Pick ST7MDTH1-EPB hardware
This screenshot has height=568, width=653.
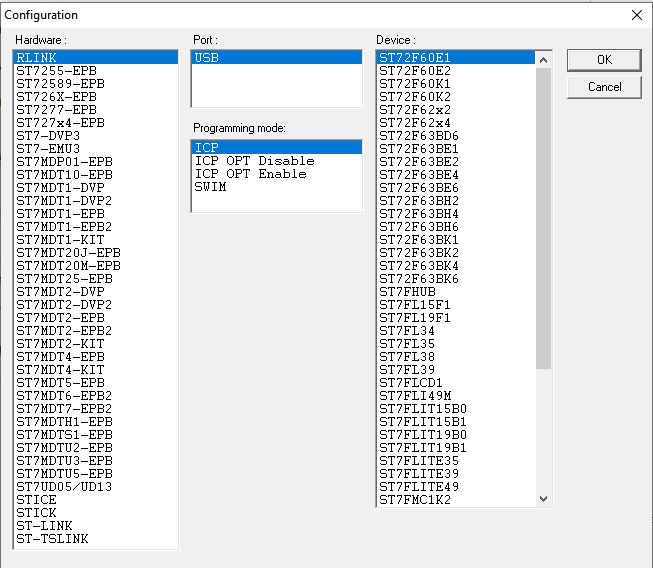[96, 421]
